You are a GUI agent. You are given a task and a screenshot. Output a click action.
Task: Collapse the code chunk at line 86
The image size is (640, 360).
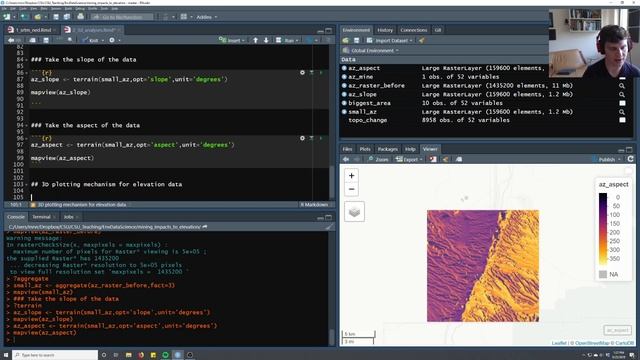point(27,73)
